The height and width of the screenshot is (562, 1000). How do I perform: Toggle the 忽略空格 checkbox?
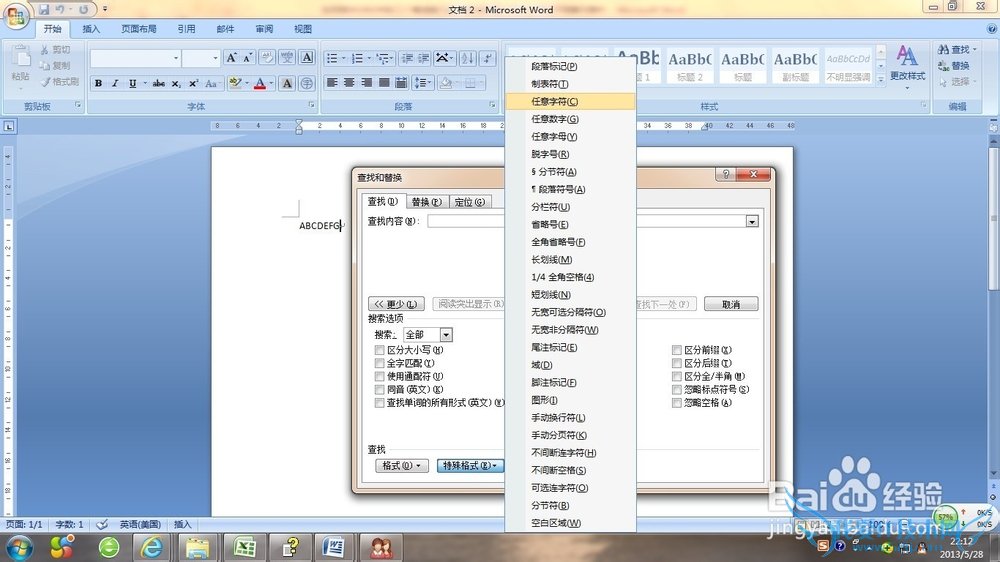[x=677, y=402]
